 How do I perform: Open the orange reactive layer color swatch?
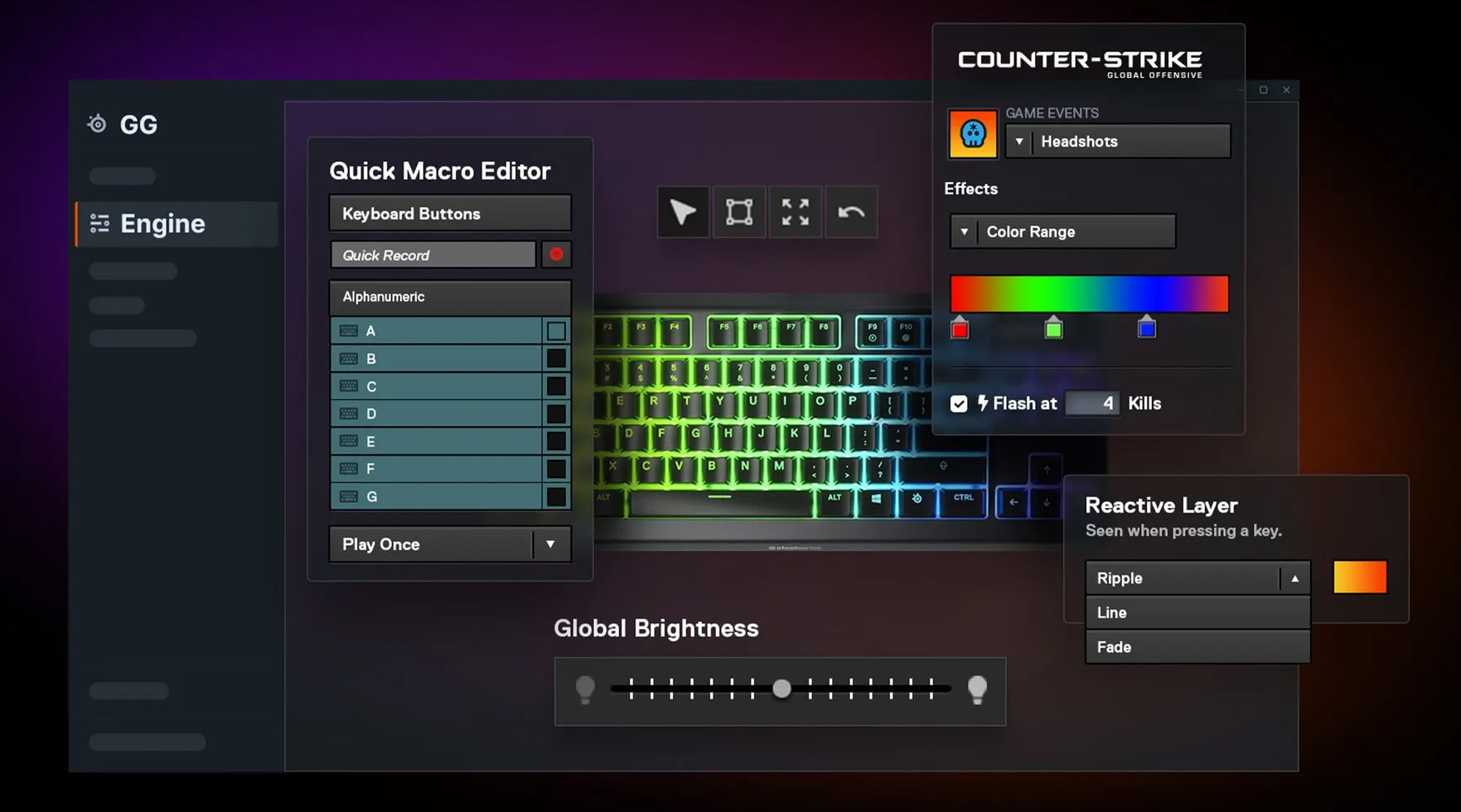[1360, 578]
